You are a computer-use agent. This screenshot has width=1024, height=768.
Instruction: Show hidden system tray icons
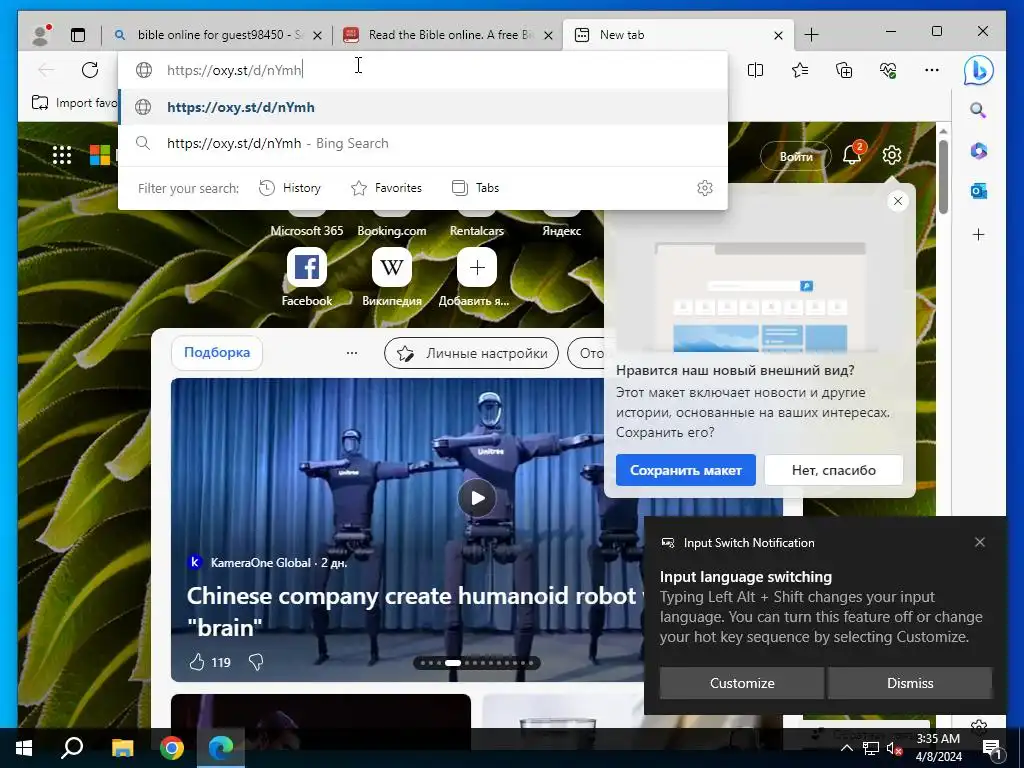coord(846,748)
